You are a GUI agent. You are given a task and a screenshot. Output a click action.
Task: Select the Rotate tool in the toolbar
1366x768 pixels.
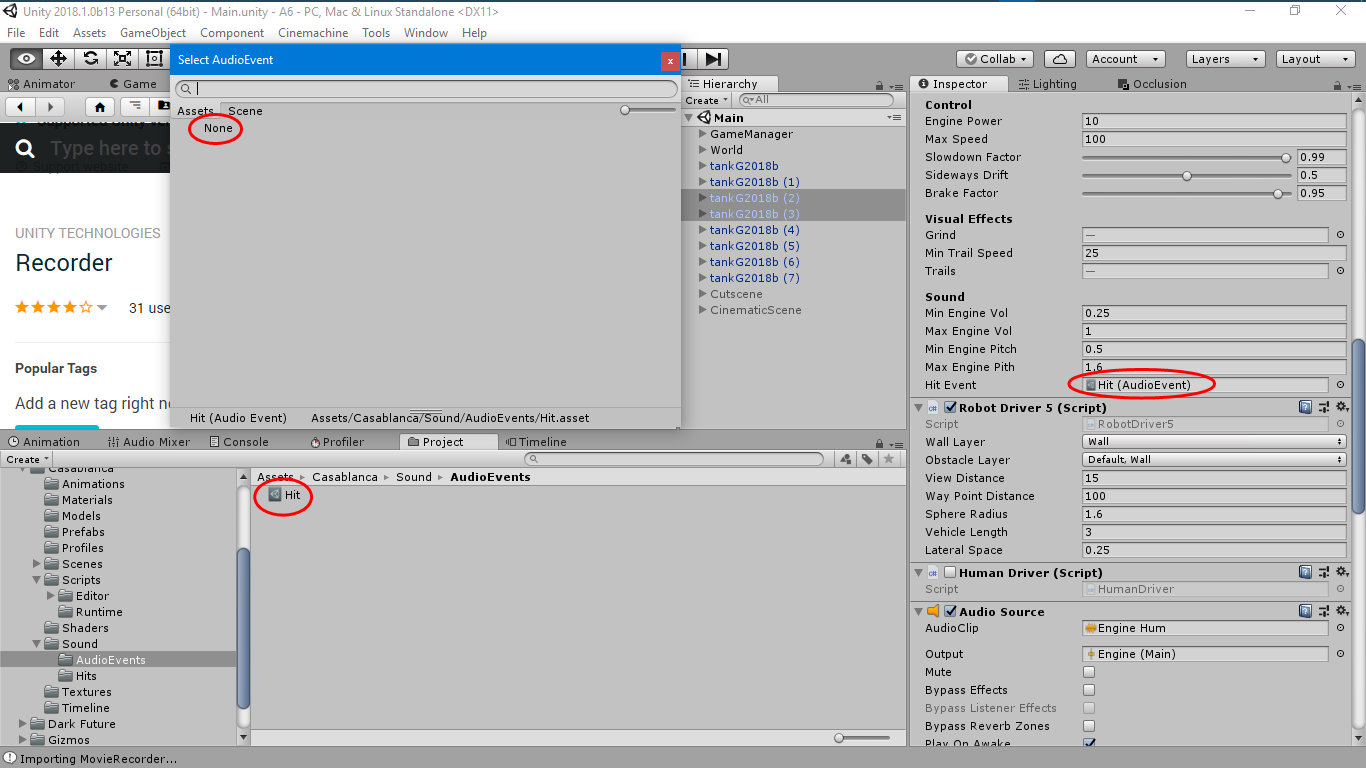(90, 59)
